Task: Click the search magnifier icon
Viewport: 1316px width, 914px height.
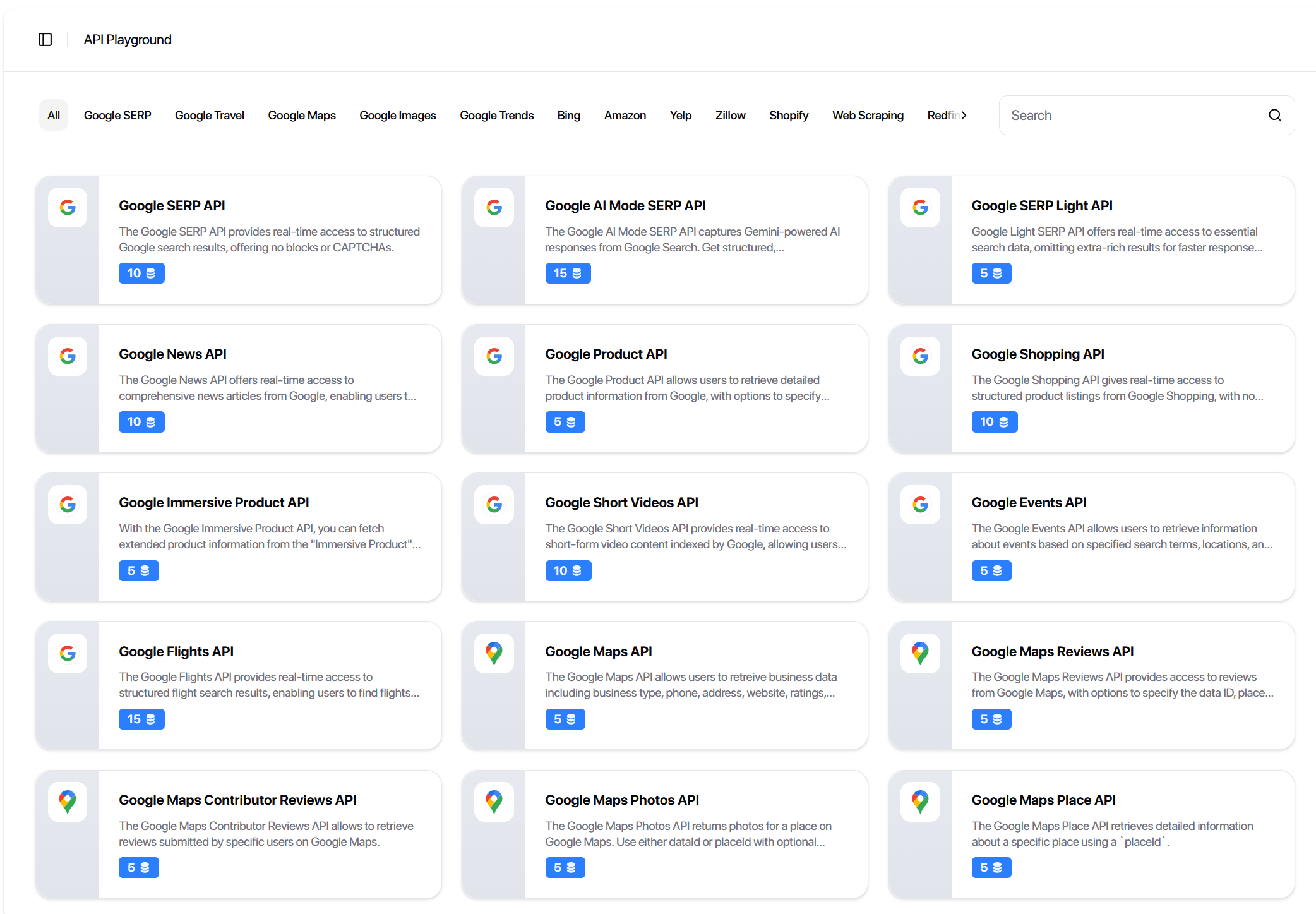Action: (1275, 115)
